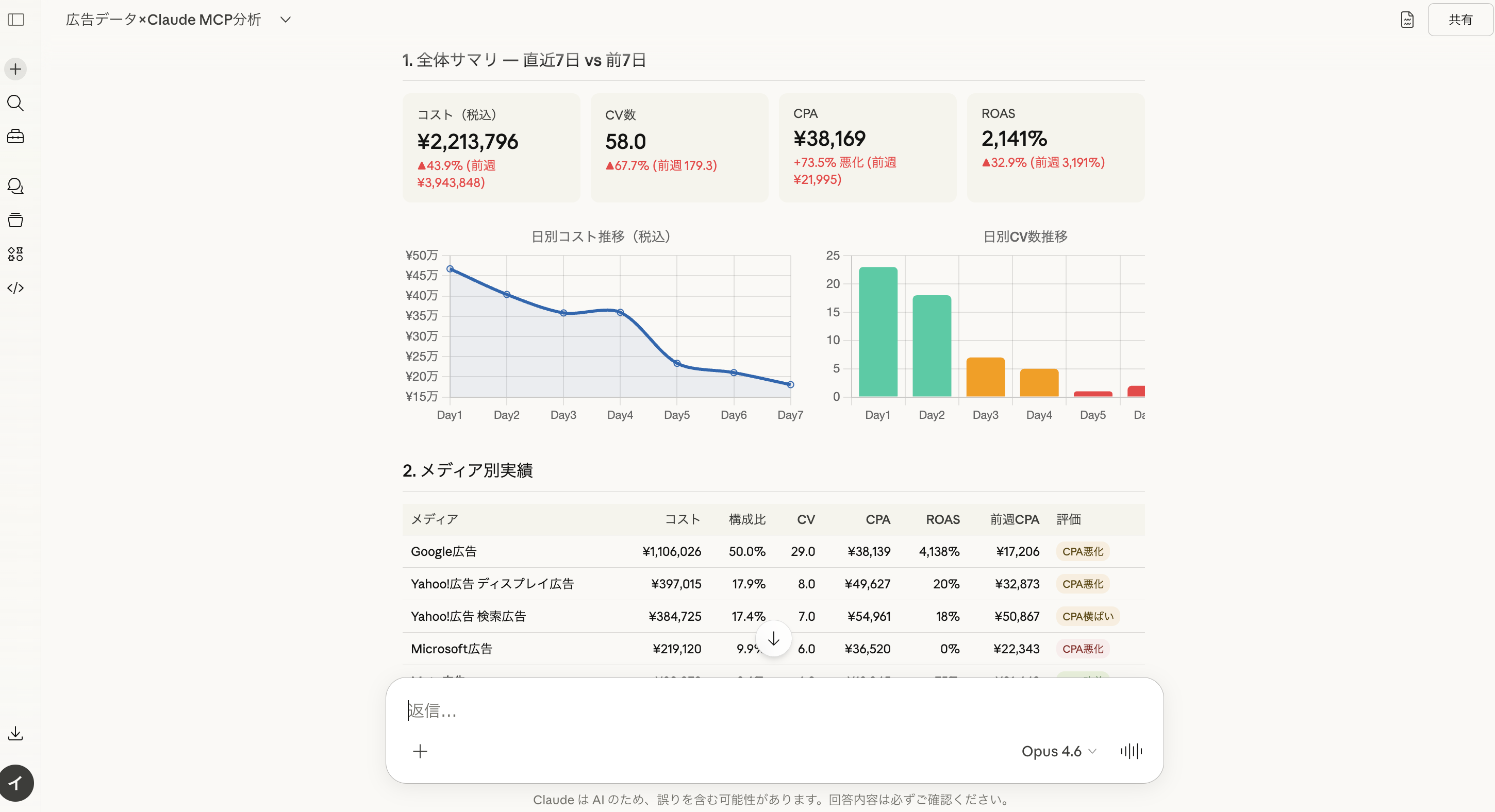The width and height of the screenshot is (1495, 812).
Task: Open projects stack icon in sidebar
Action: tap(15, 221)
